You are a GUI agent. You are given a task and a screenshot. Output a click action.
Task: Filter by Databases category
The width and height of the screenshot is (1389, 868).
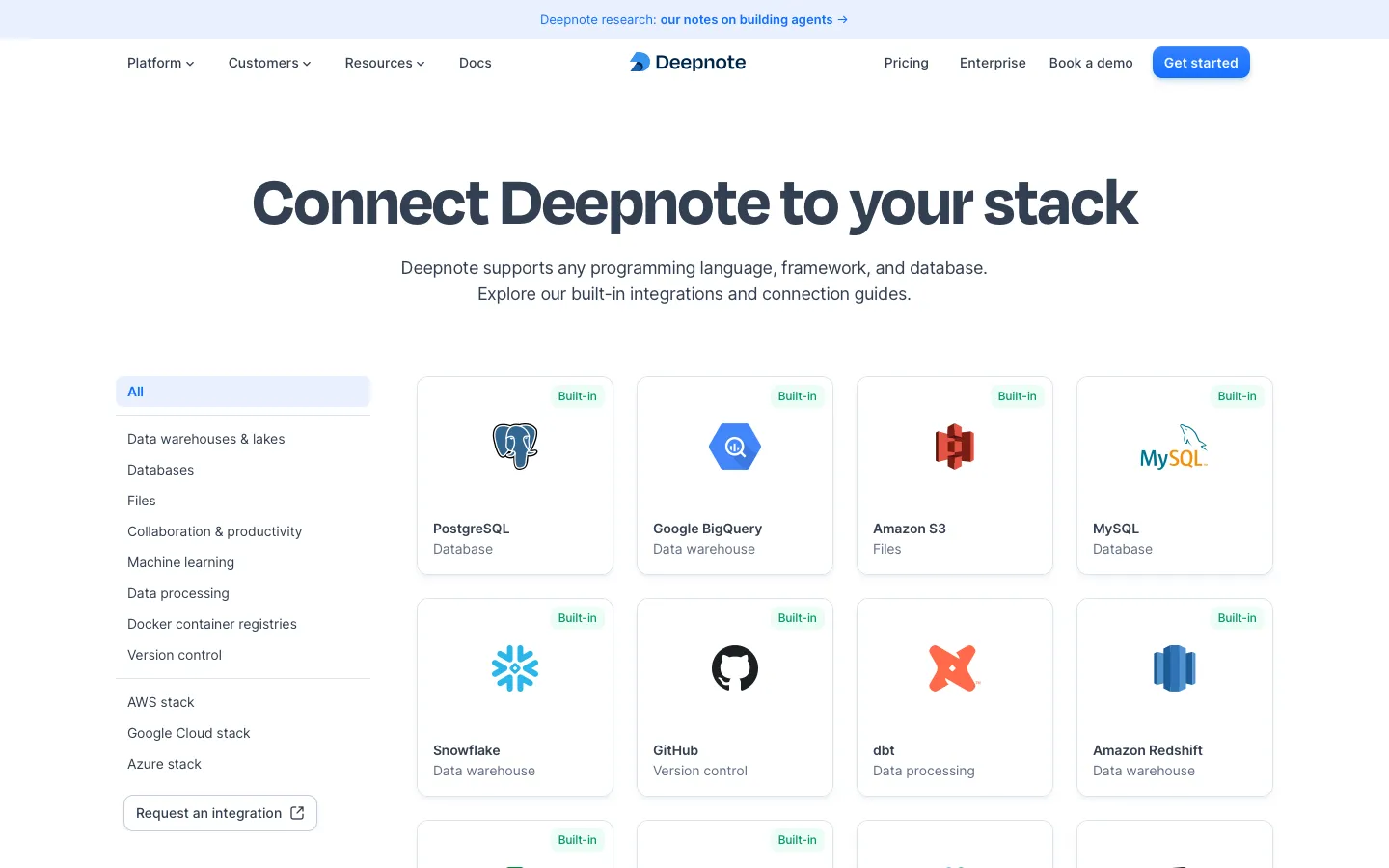[x=161, y=470]
